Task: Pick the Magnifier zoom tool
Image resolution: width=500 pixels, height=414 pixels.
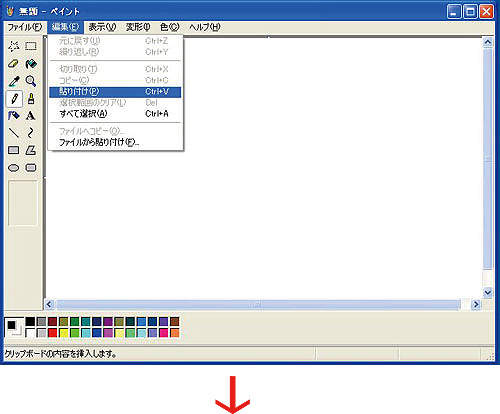Action: point(31,81)
